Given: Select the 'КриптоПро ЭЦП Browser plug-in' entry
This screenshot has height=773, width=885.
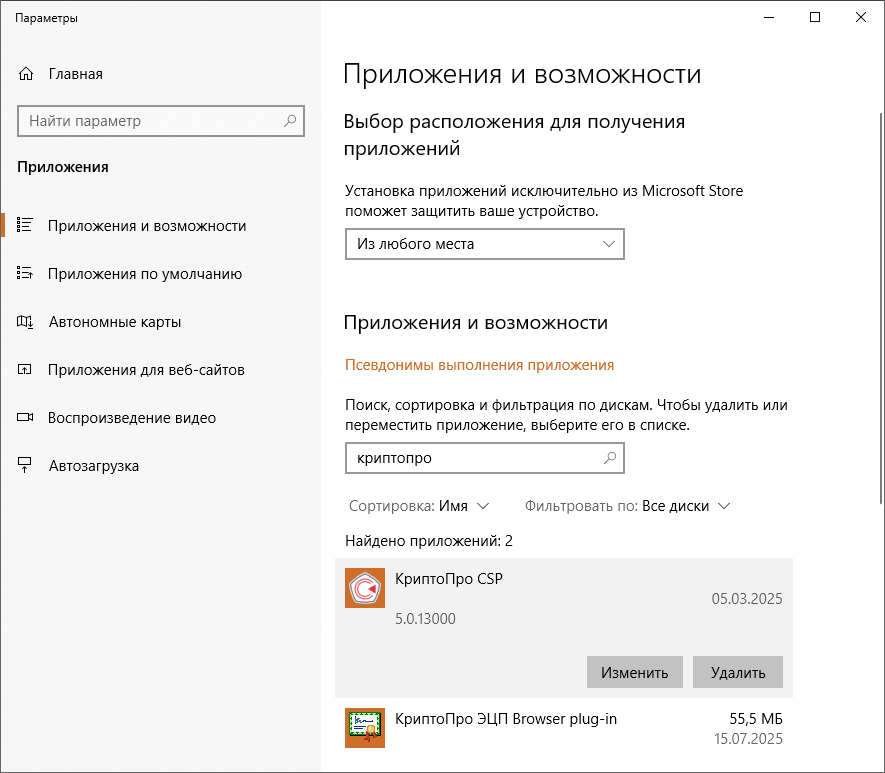Looking at the screenshot, I should coord(563,728).
